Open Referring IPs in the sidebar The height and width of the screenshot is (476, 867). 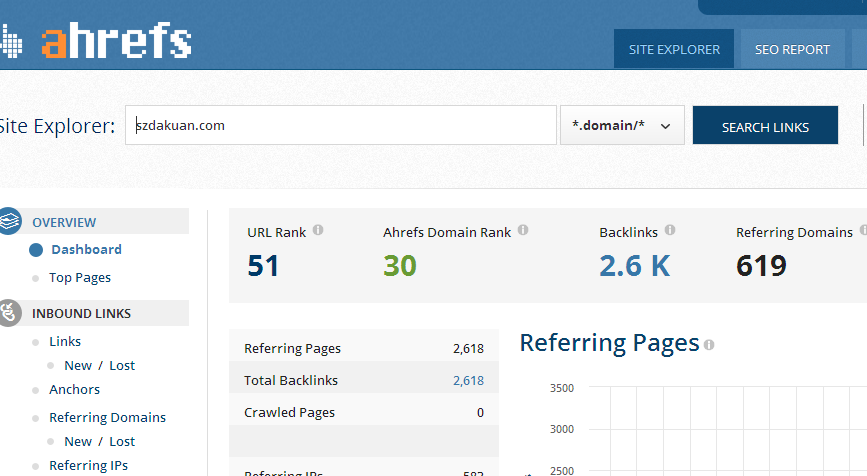coord(88,465)
